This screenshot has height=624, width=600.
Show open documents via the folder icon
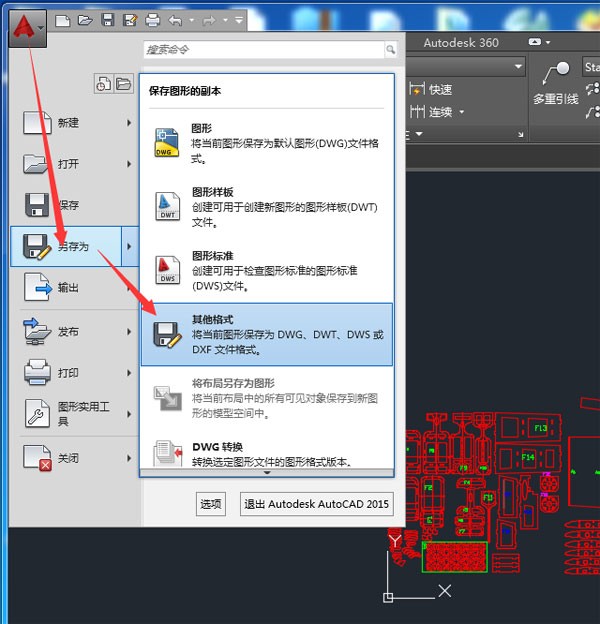[123, 84]
